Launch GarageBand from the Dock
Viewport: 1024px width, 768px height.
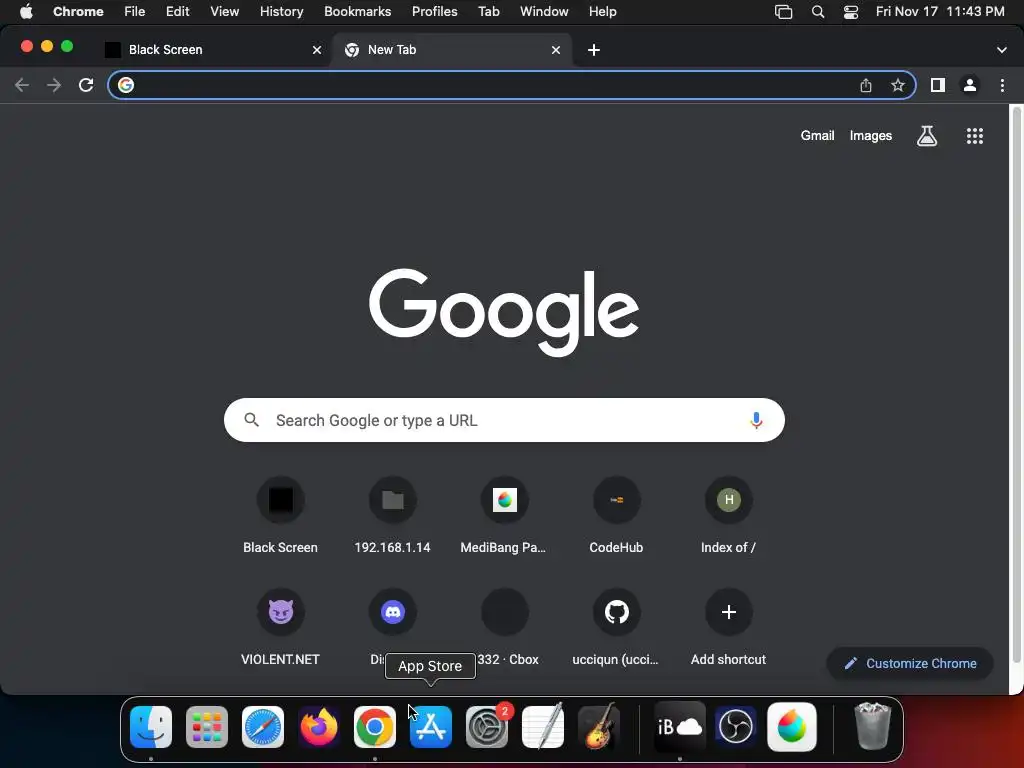[x=599, y=727]
